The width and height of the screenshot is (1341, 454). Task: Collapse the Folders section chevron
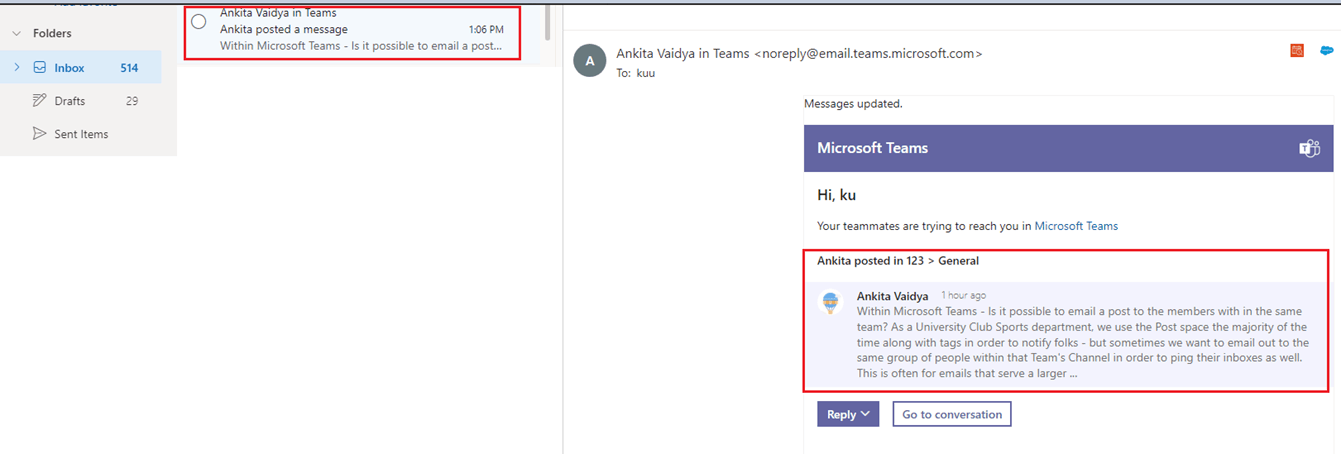(x=16, y=33)
